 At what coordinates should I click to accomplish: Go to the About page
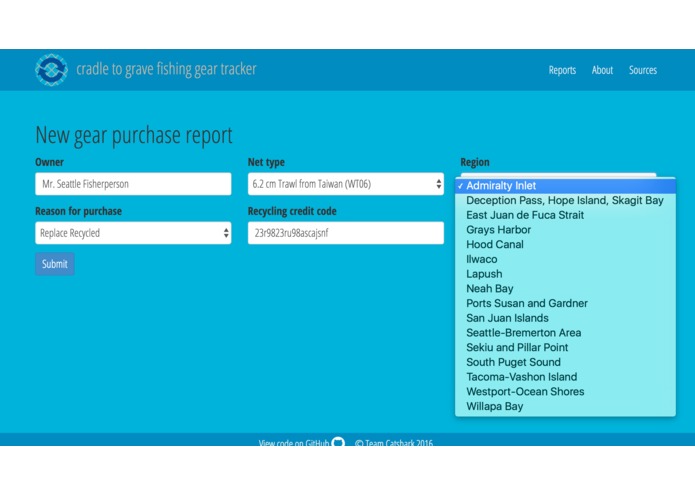[x=602, y=70]
